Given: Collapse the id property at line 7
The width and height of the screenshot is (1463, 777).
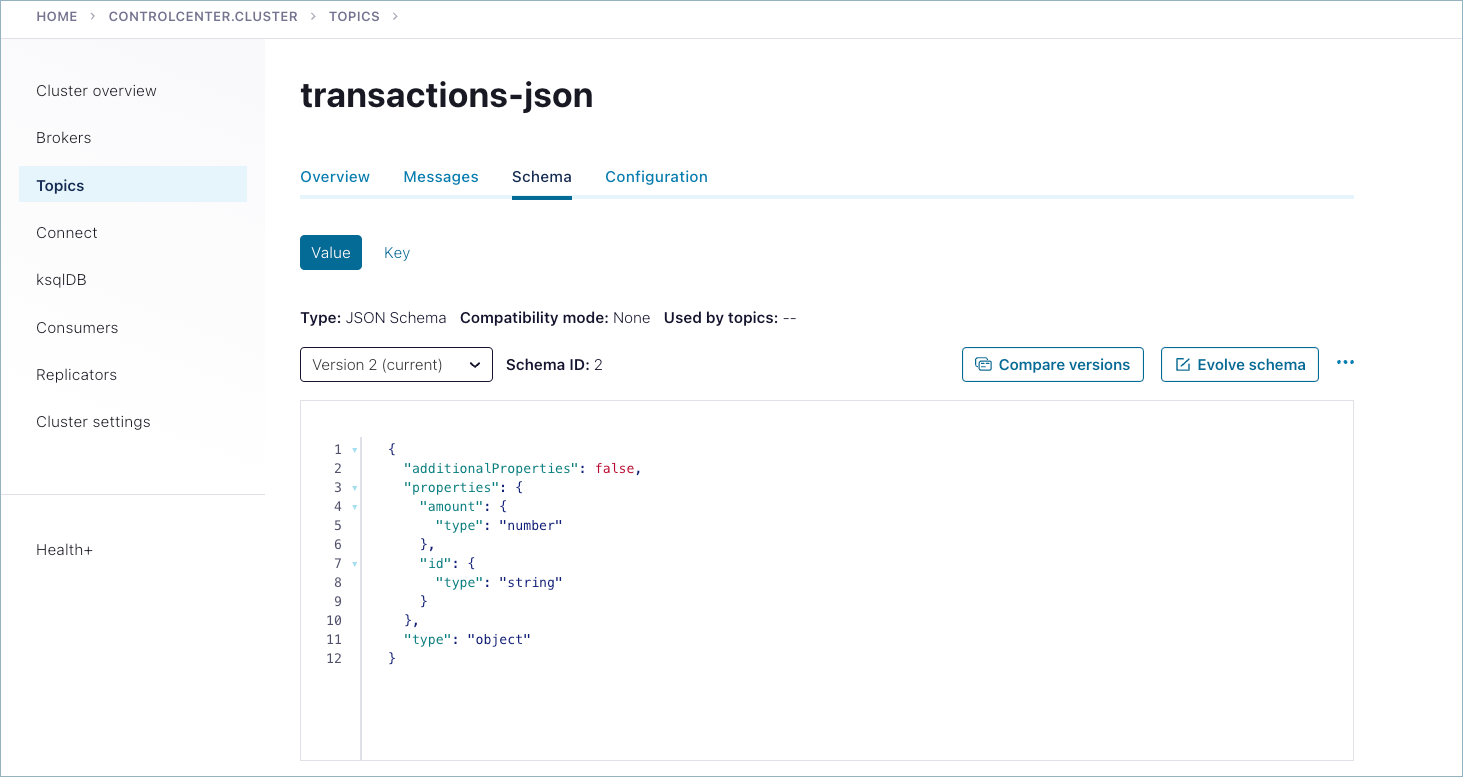Looking at the screenshot, I should 353,563.
